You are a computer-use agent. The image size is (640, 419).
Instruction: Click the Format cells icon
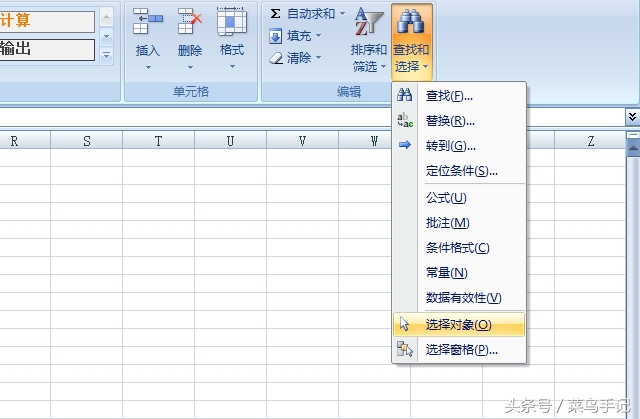[232, 21]
